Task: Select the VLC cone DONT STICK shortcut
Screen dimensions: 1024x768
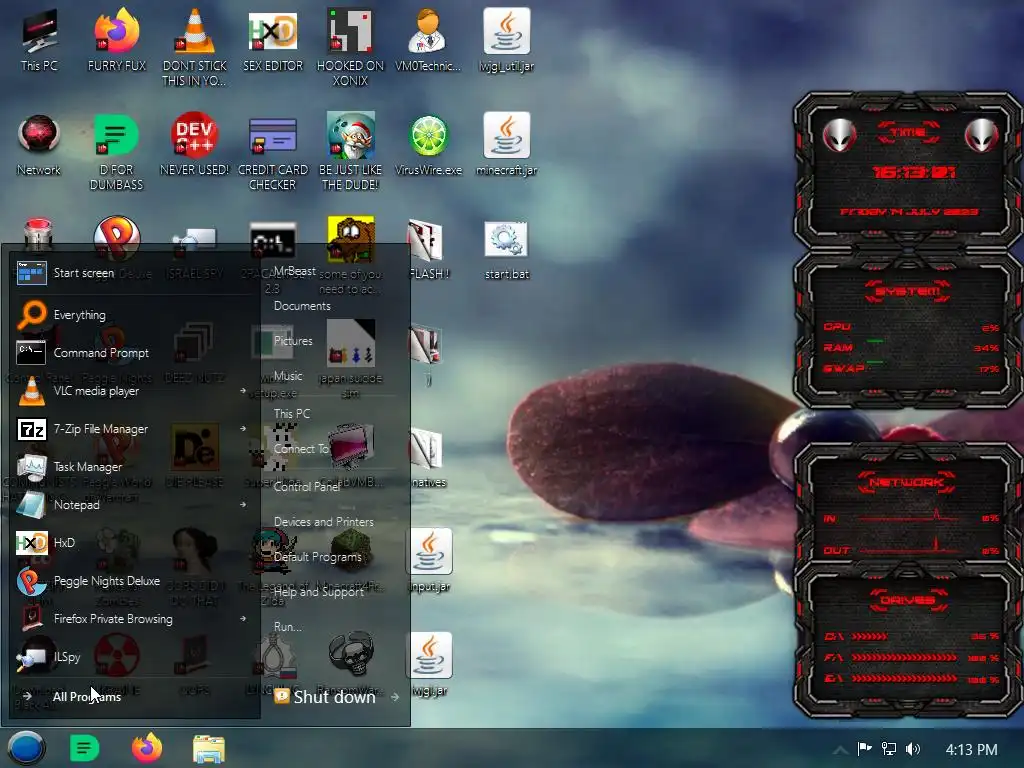Action: pos(195,47)
